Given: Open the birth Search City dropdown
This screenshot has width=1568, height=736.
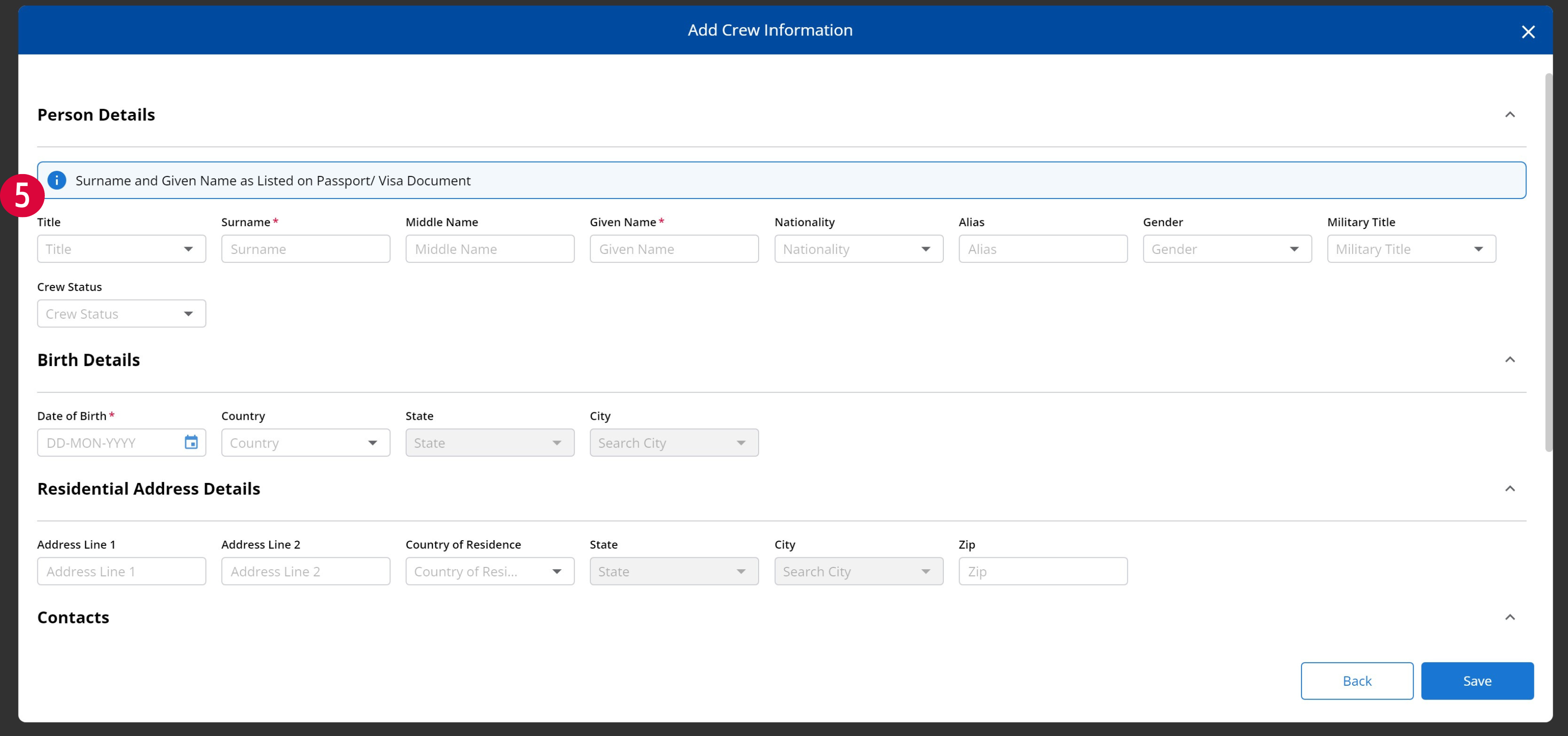Looking at the screenshot, I should (675, 442).
